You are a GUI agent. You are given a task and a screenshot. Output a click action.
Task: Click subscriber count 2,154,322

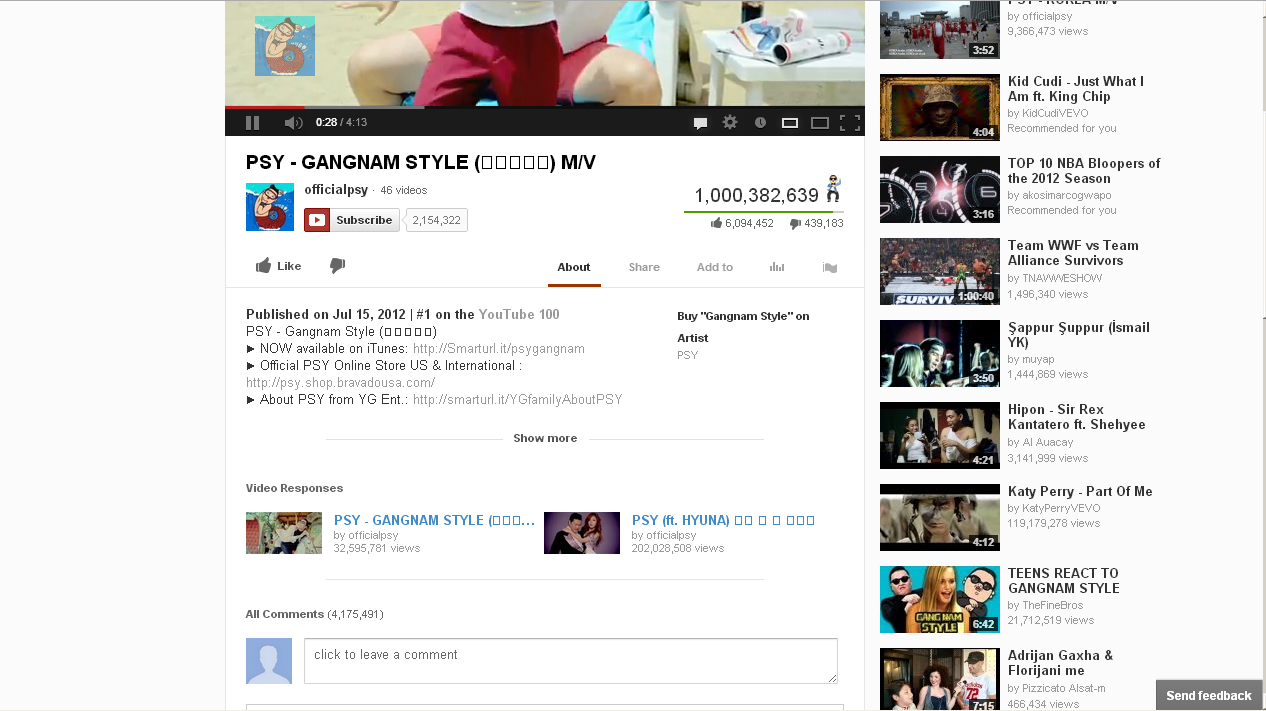(437, 220)
